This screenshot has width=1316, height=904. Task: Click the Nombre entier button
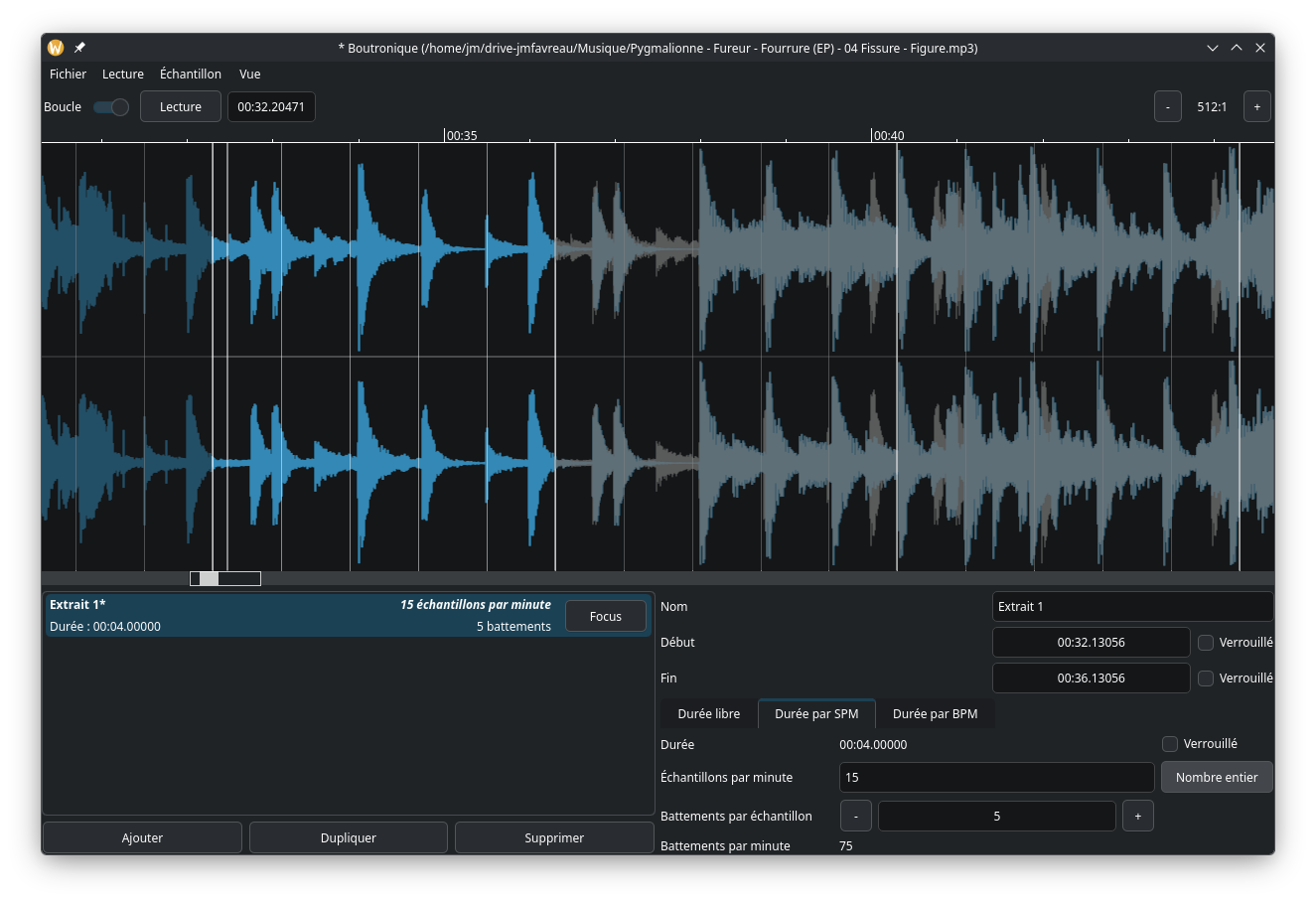pyautogui.click(x=1216, y=778)
